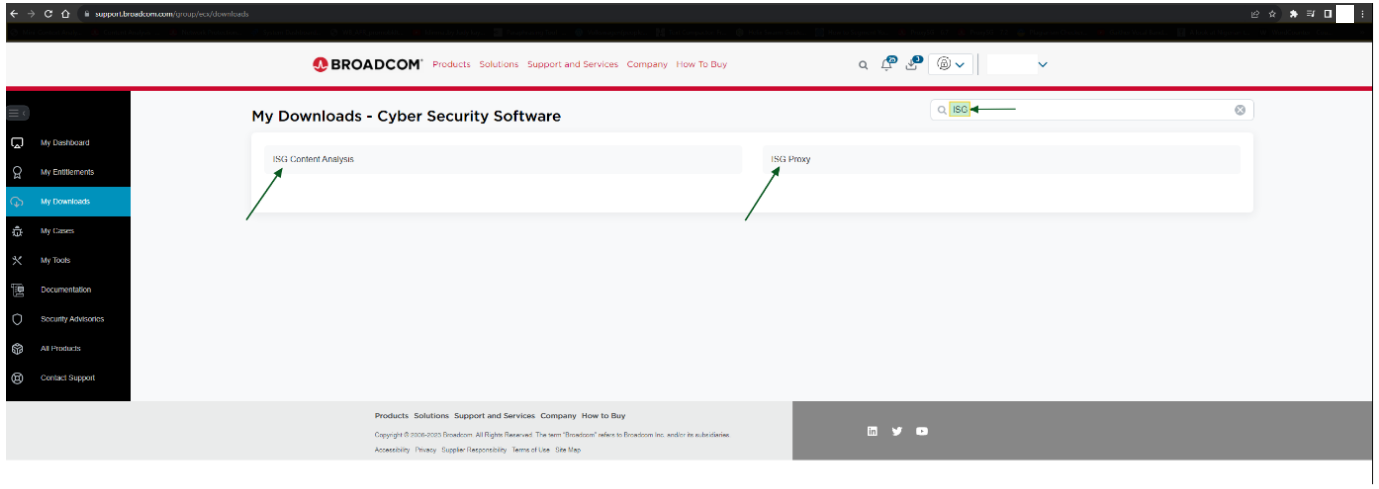1379x489 pixels.
Task: Open ISG Proxy downloads
Action: click(791, 159)
